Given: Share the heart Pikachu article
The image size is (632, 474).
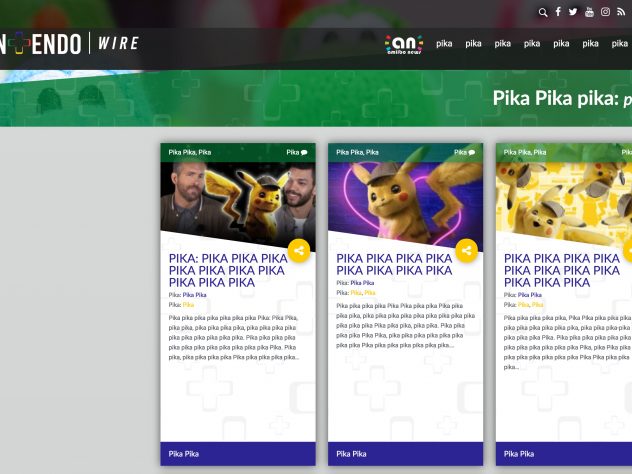Looking at the screenshot, I should tap(467, 251).
